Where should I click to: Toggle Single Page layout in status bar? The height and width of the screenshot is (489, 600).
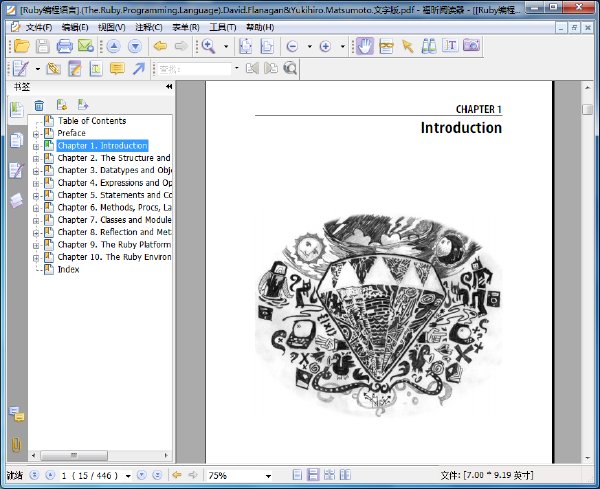(297, 475)
